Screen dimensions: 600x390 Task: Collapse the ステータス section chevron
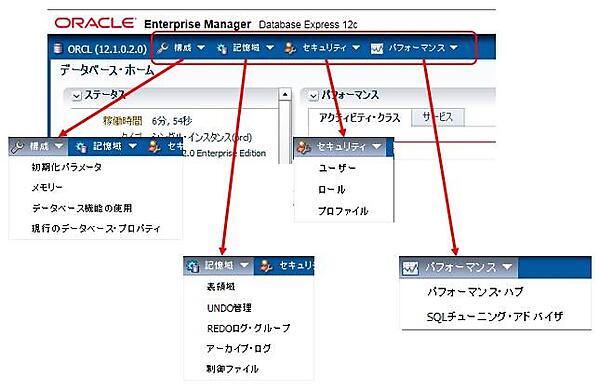[x=77, y=95]
